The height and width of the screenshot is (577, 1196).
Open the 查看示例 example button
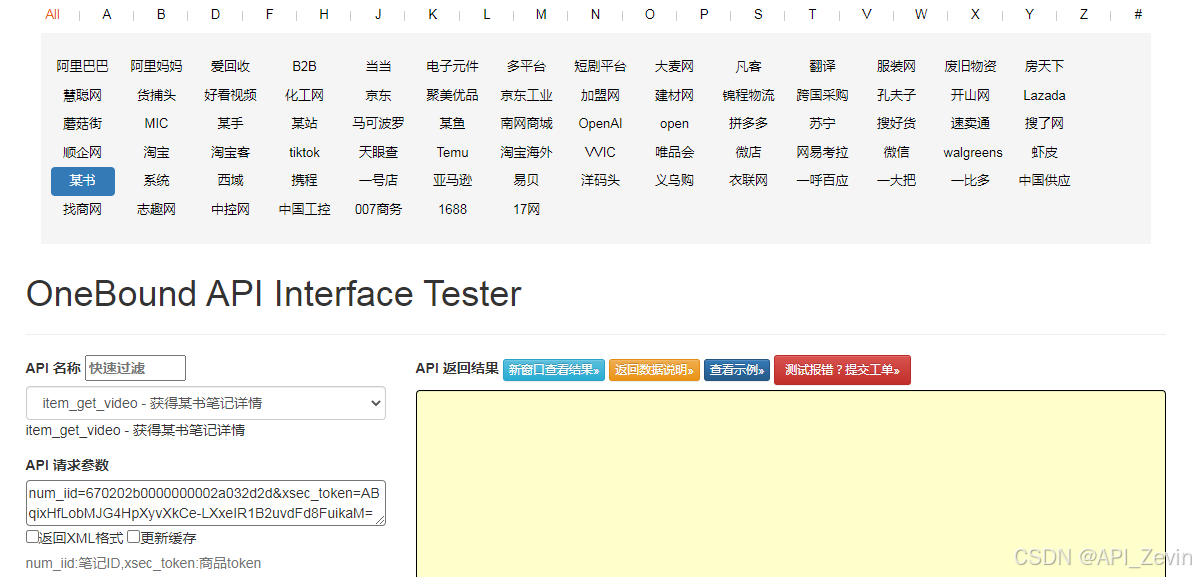737,370
